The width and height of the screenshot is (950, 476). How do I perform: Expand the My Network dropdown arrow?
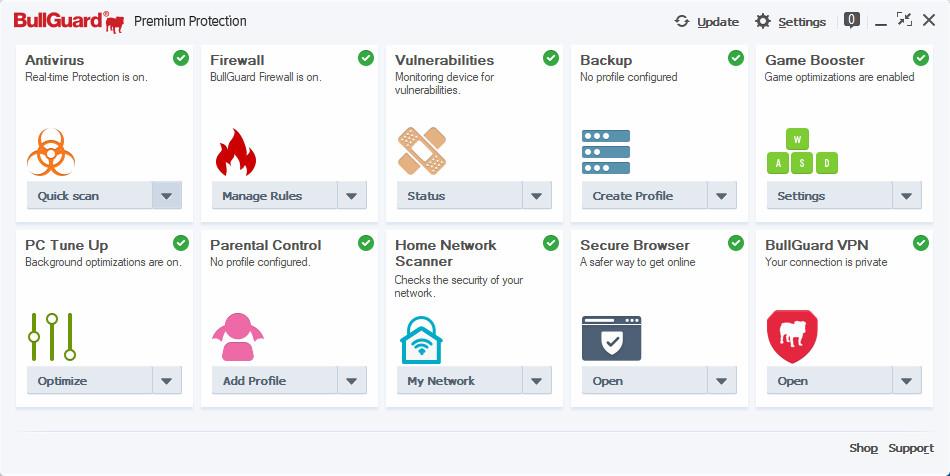pyautogui.click(x=537, y=381)
